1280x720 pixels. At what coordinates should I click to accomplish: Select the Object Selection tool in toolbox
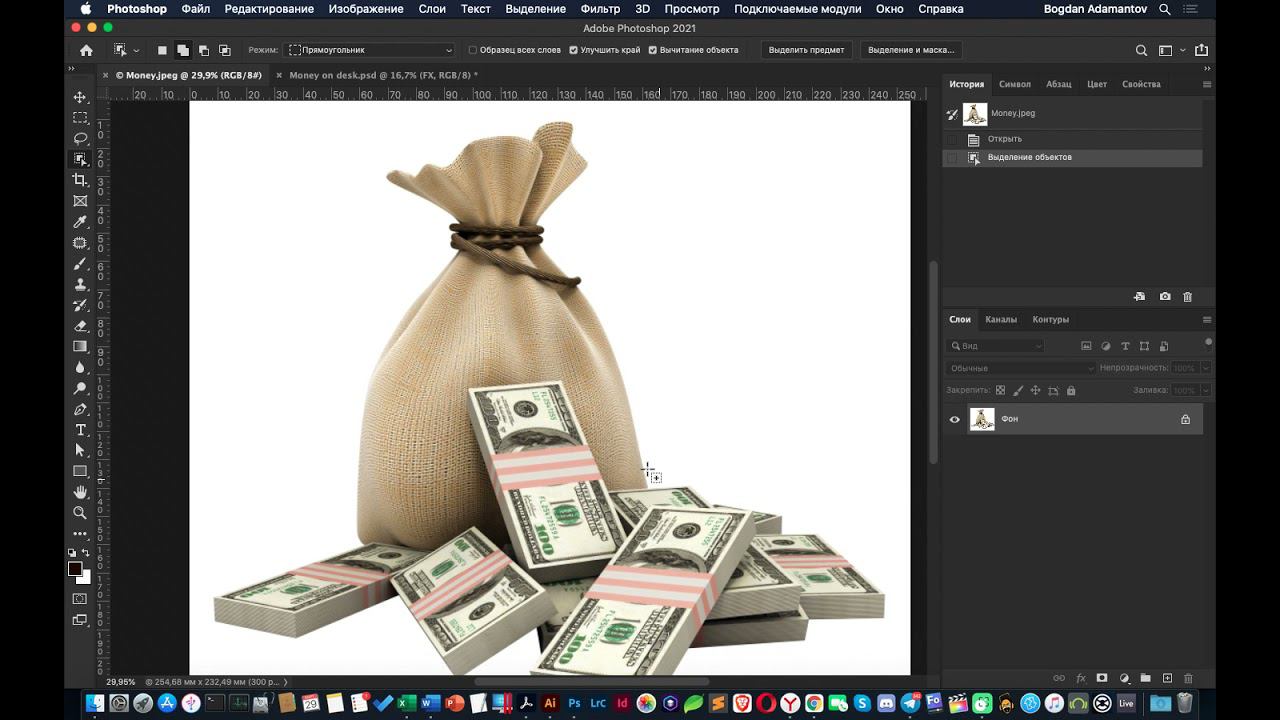pos(80,159)
